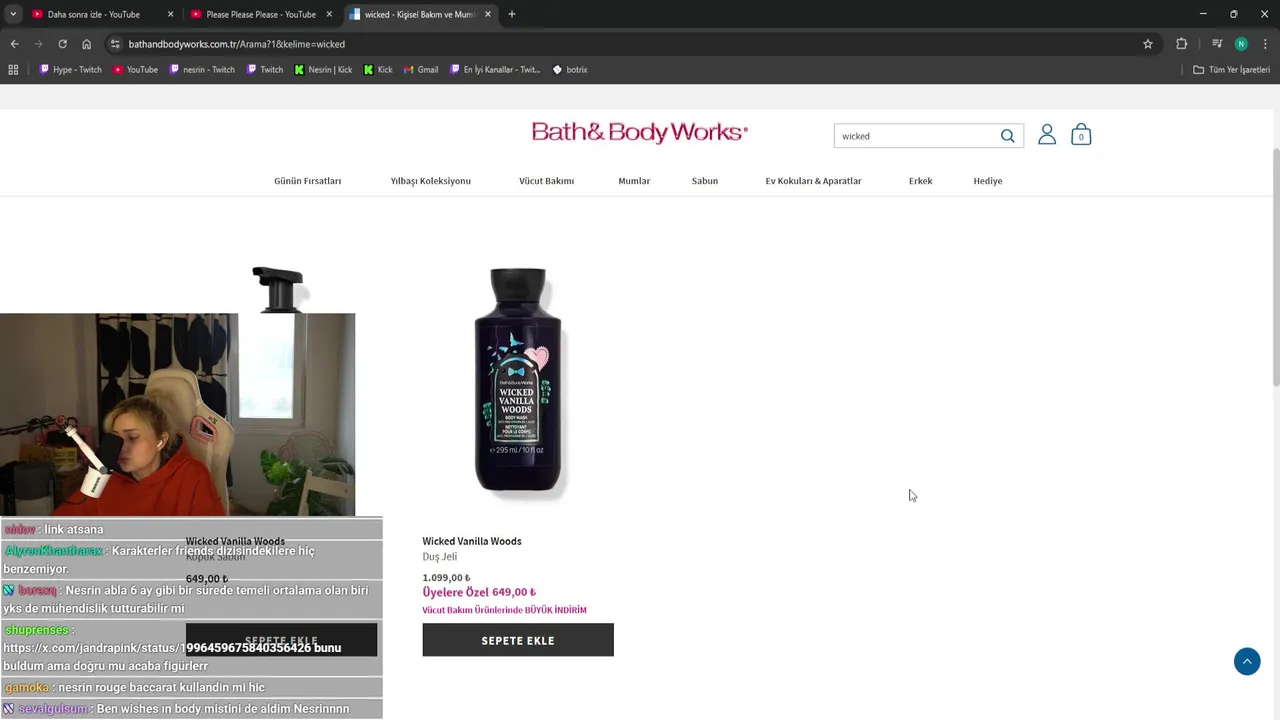
Task: Open the browser extensions puzzle icon
Action: tap(1181, 44)
